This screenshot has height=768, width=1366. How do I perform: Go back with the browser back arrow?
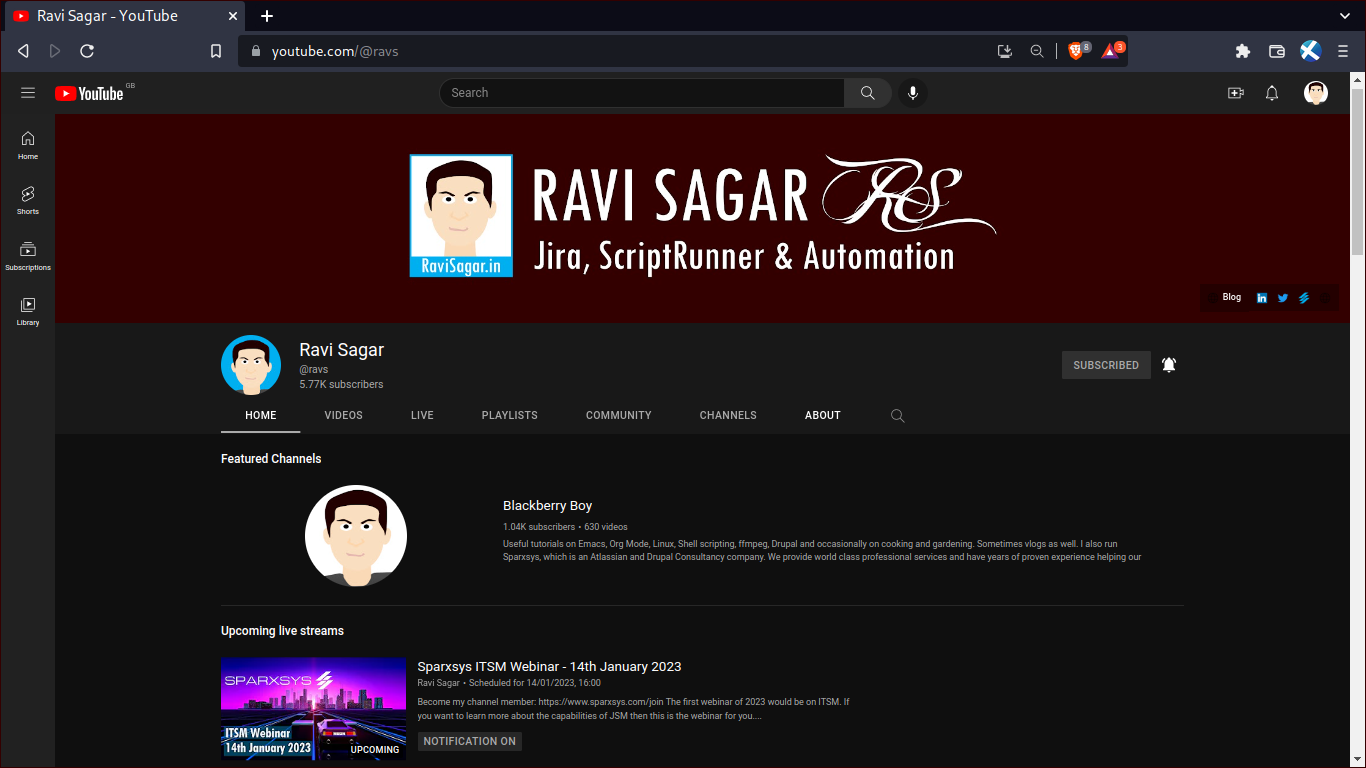click(23, 51)
